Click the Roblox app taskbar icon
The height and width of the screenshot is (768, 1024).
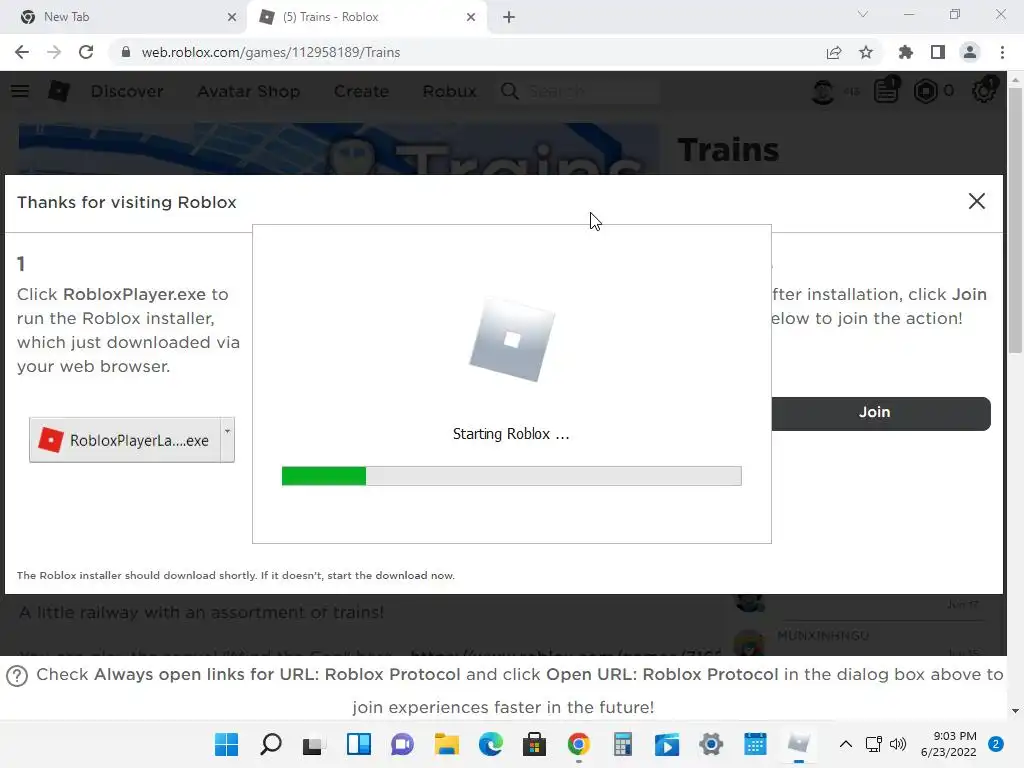(799, 744)
